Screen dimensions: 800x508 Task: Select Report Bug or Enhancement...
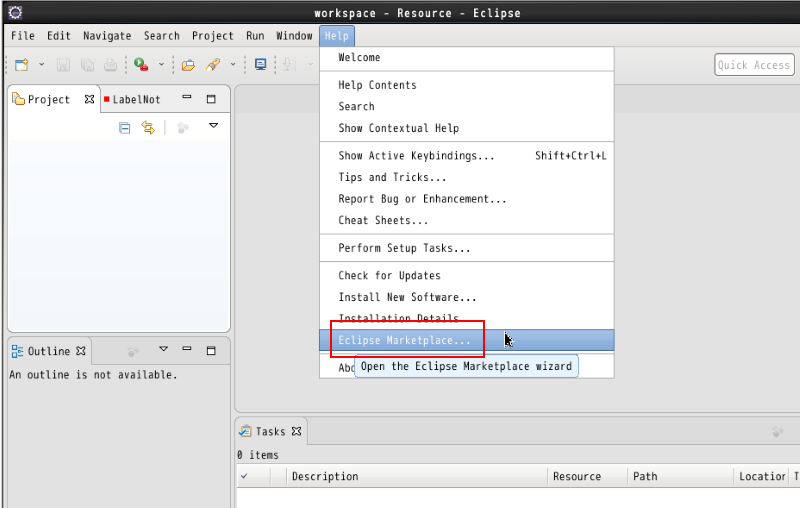467,198
